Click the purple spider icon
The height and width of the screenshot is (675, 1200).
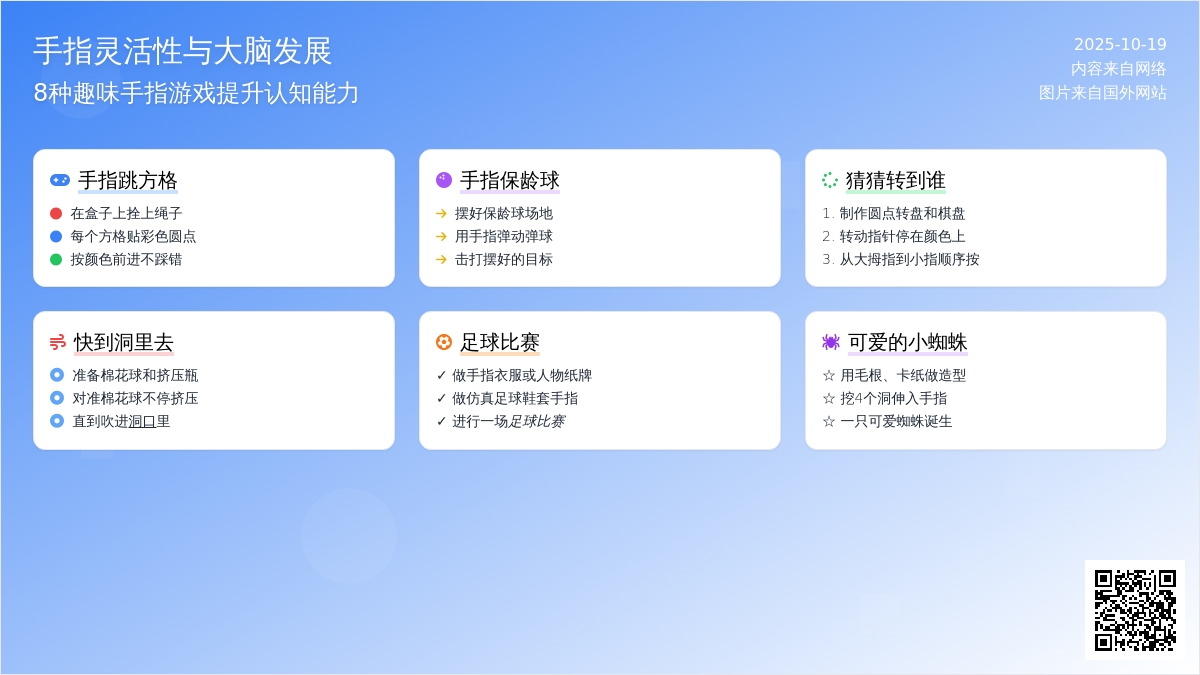coord(830,342)
